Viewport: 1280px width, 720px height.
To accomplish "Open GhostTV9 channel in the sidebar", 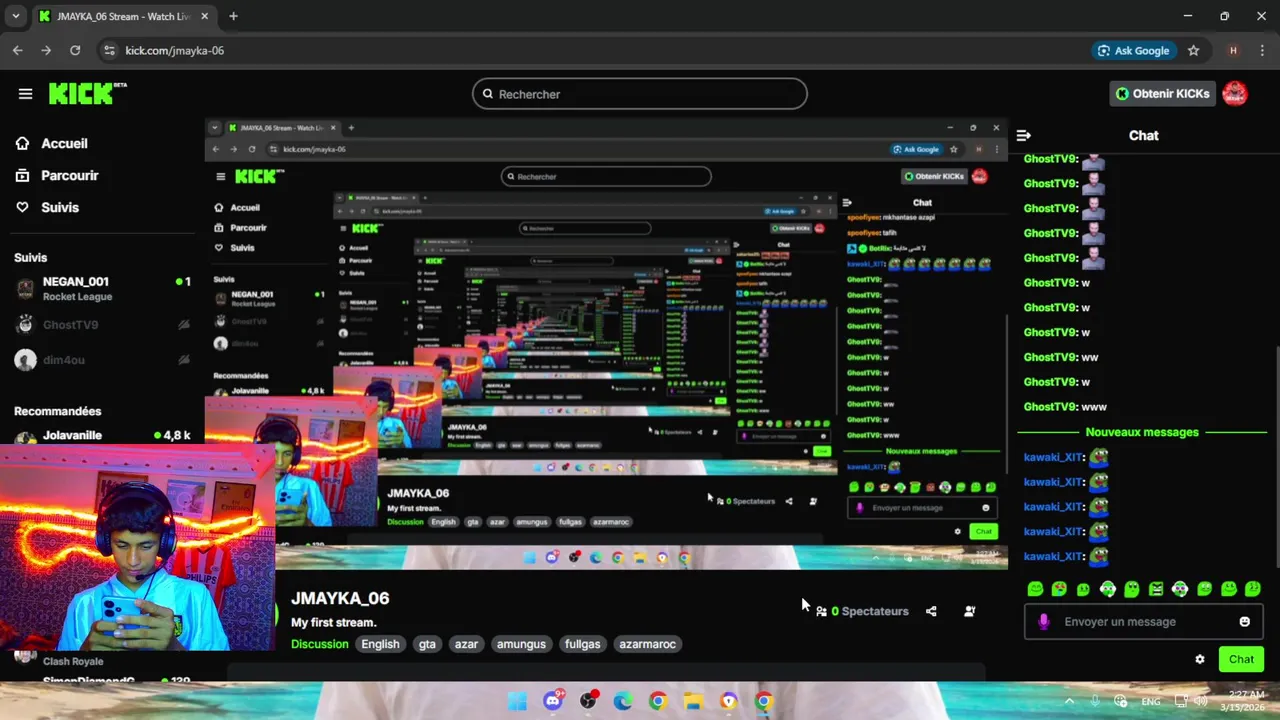I will click(102, 325).
